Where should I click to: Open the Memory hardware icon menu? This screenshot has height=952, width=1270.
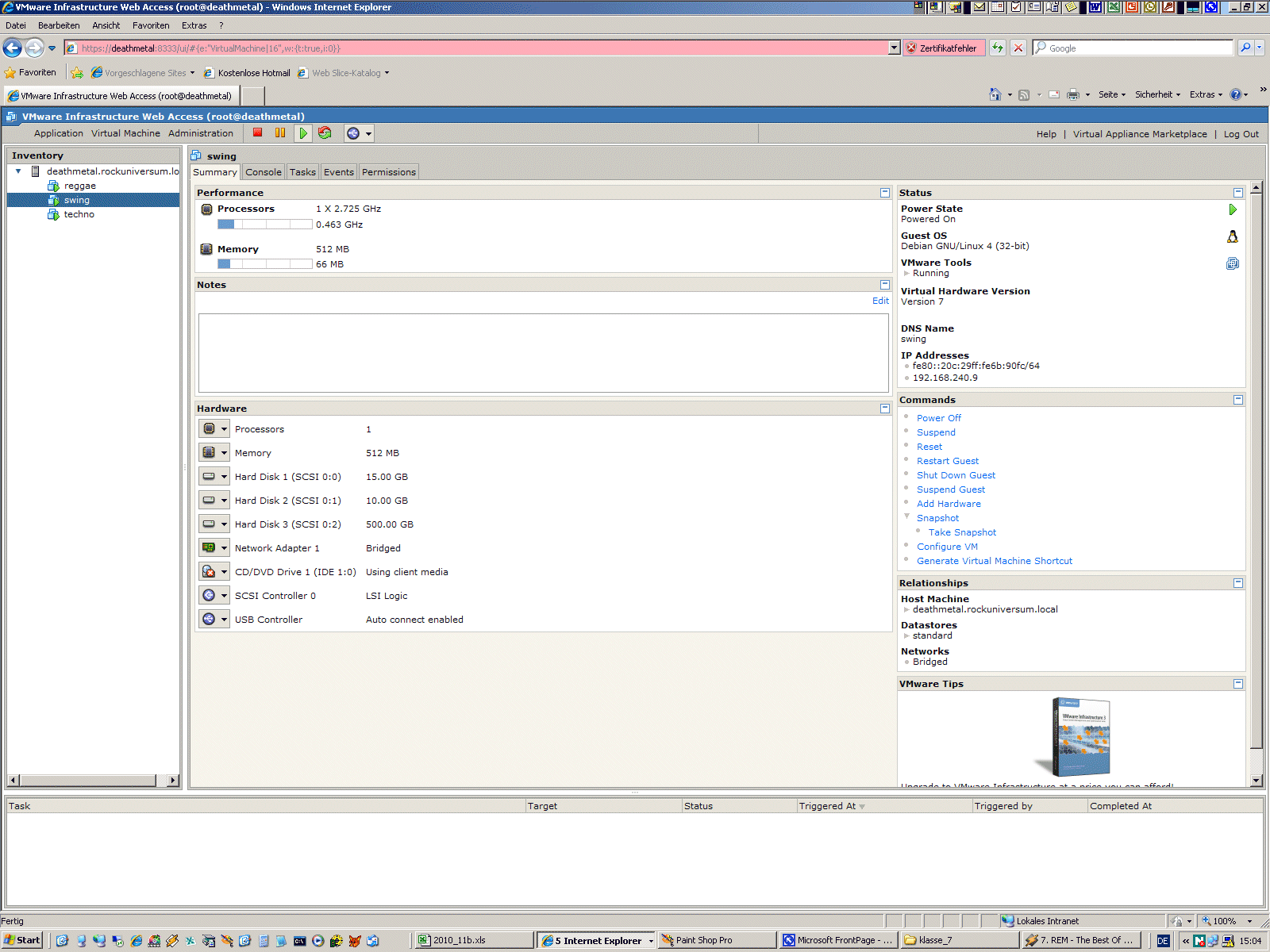click(x=214, y=453)
